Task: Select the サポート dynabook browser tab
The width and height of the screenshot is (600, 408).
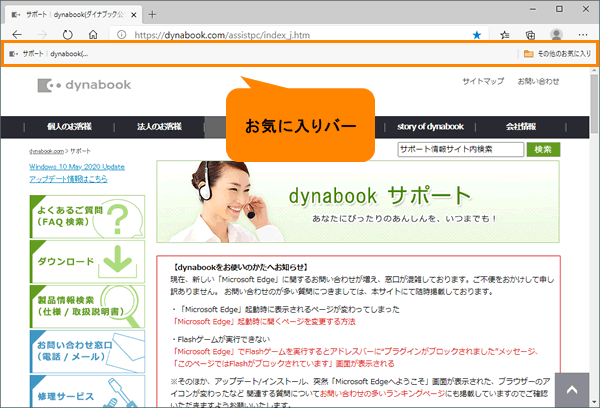Action: [x=74, y=15]
